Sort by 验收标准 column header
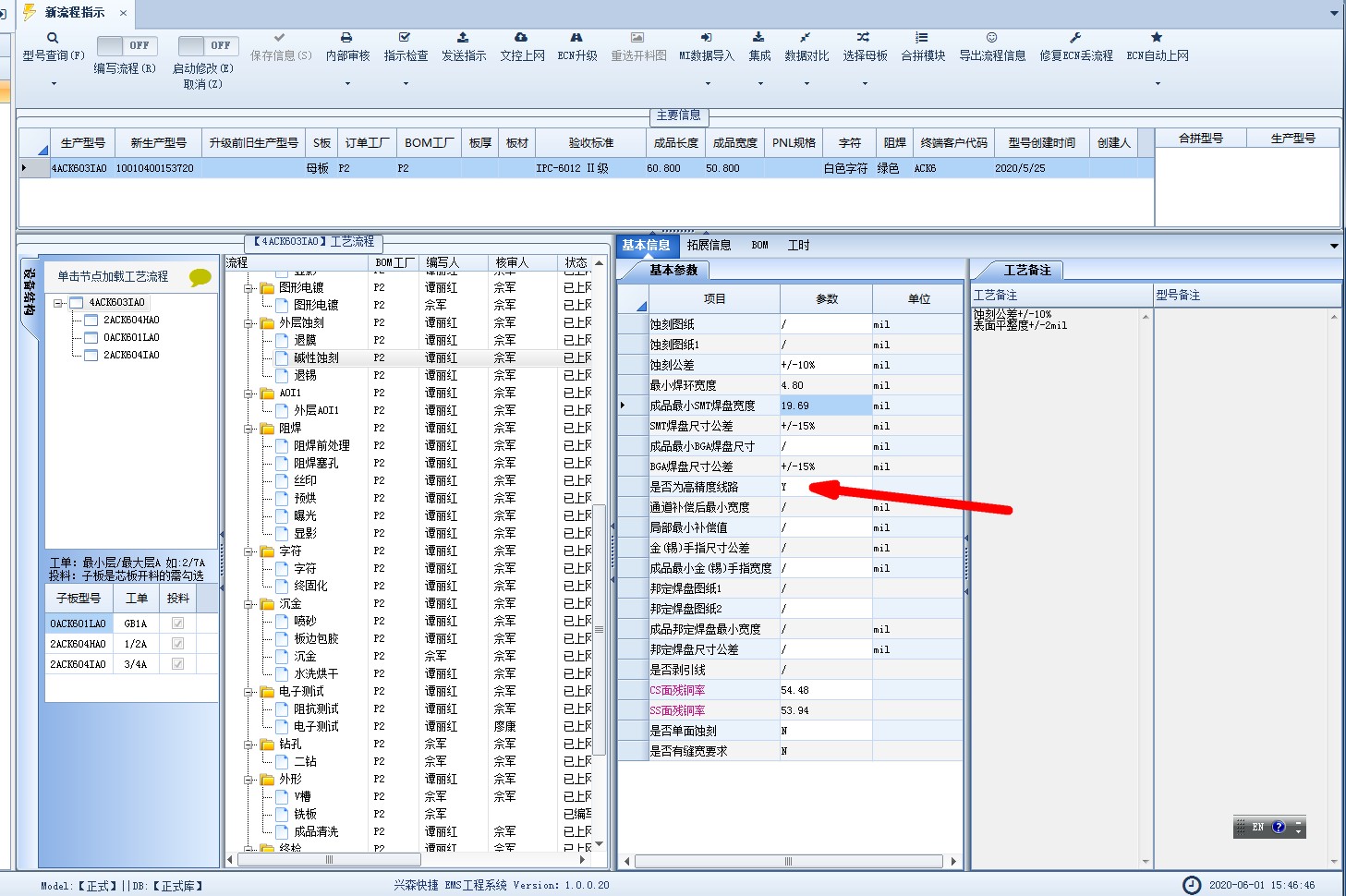Screen dimensions: 1346x896 590,142
